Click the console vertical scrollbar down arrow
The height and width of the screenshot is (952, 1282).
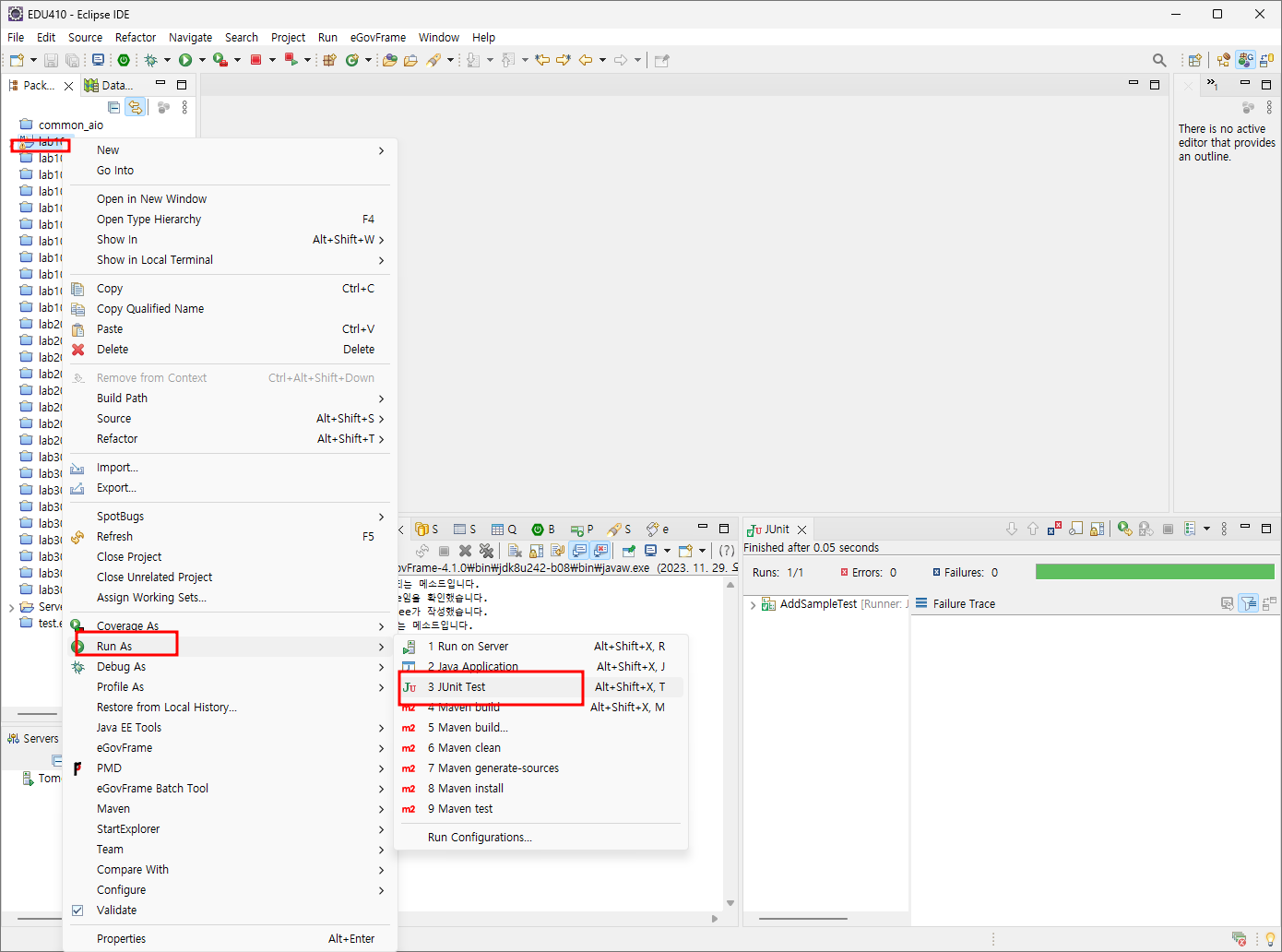[x=730, y=903]
